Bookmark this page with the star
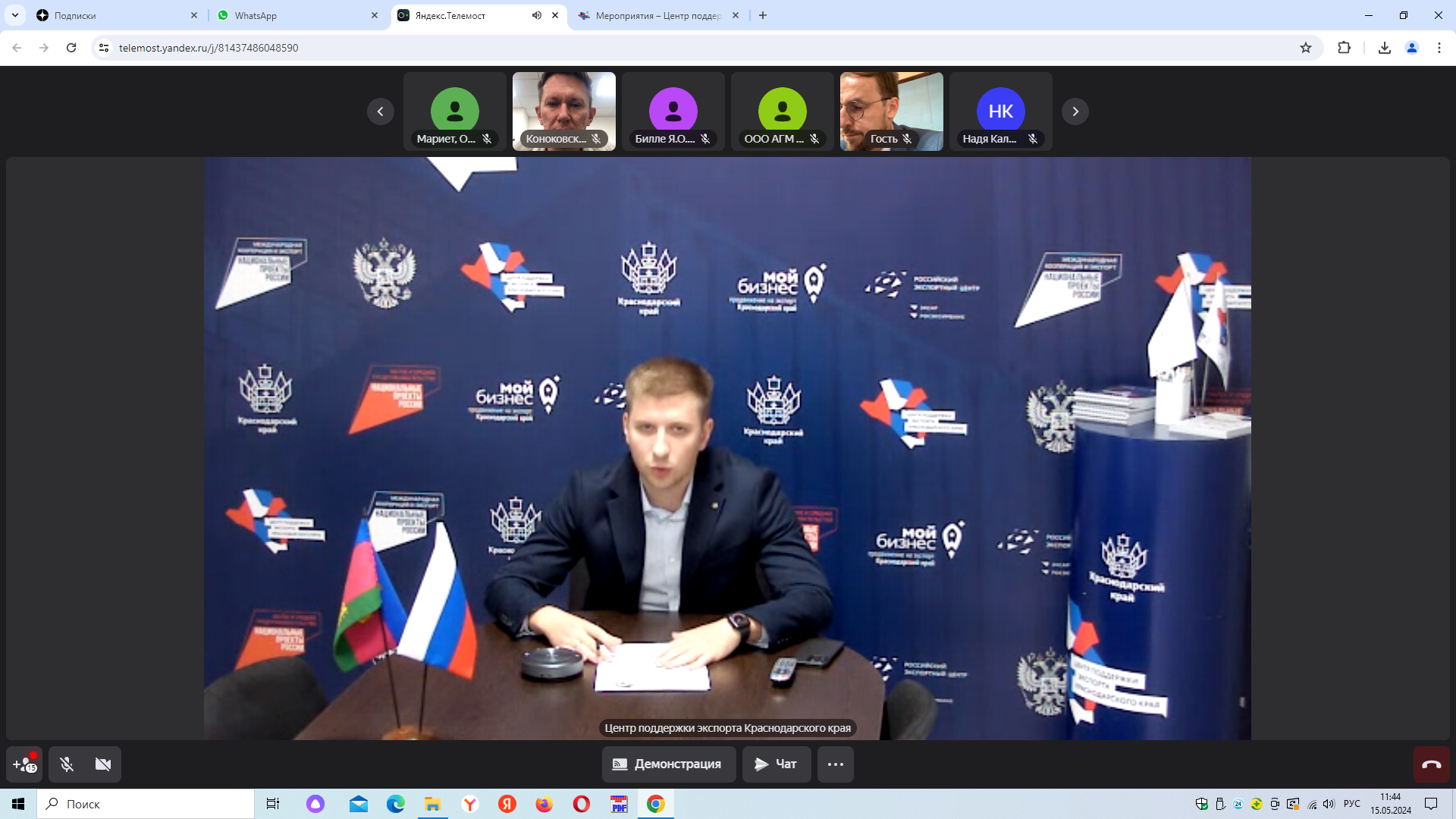Screen dimensions: 1456x819 (x=1306, y=48)
